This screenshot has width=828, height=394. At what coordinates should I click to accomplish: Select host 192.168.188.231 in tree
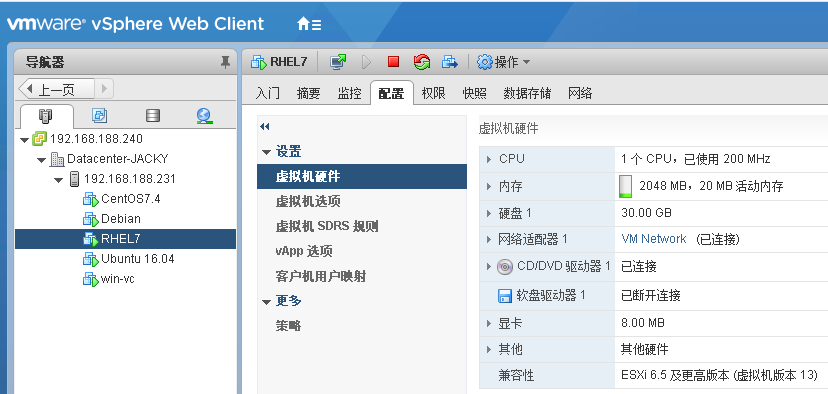pos(129,179)
